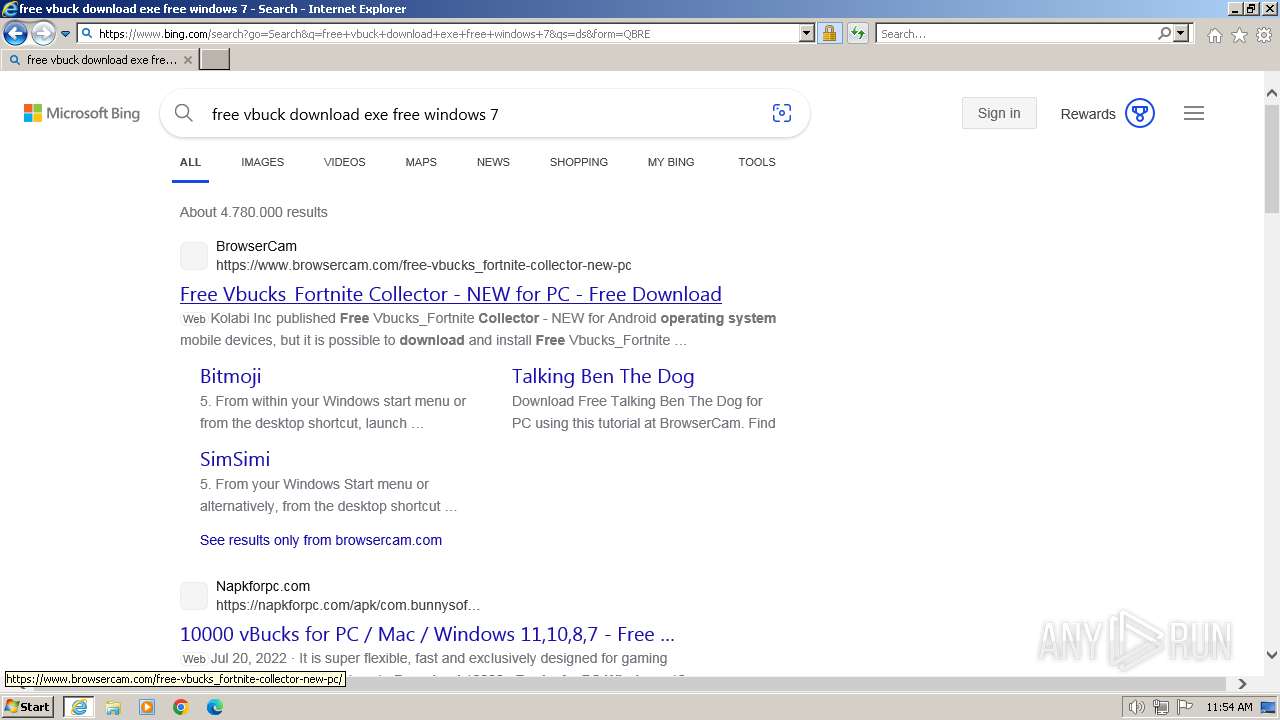Open the File Explorer taskbar icon
The width and height of the screenshot is (1280, 720).
113,707
